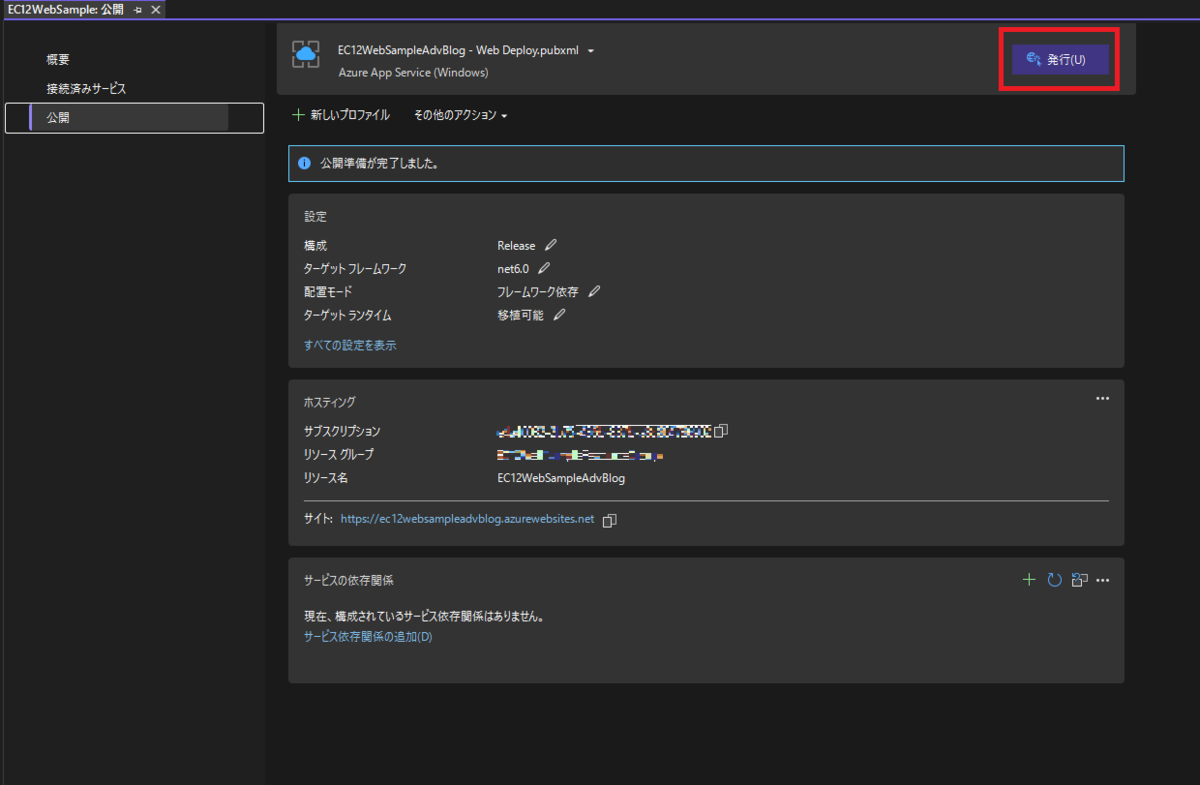Click the フレームワーク依存 value text
This screenshot has height=785, width=1200.
538,291
